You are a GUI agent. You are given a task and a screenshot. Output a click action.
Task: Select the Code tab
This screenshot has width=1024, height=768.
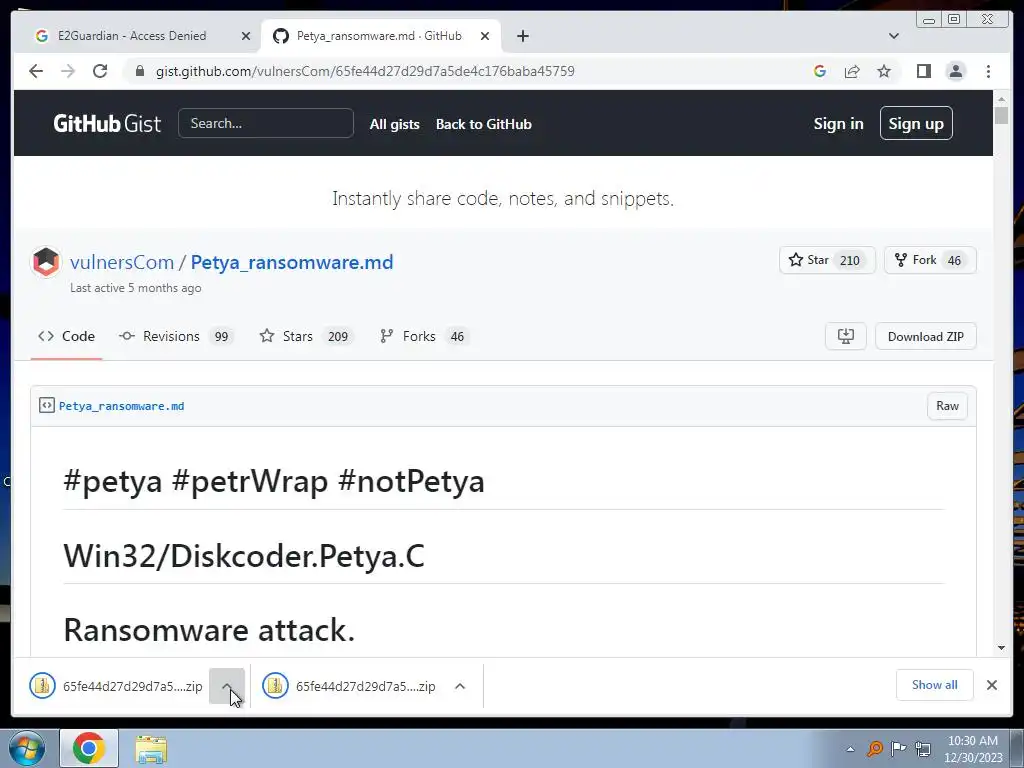66,336
